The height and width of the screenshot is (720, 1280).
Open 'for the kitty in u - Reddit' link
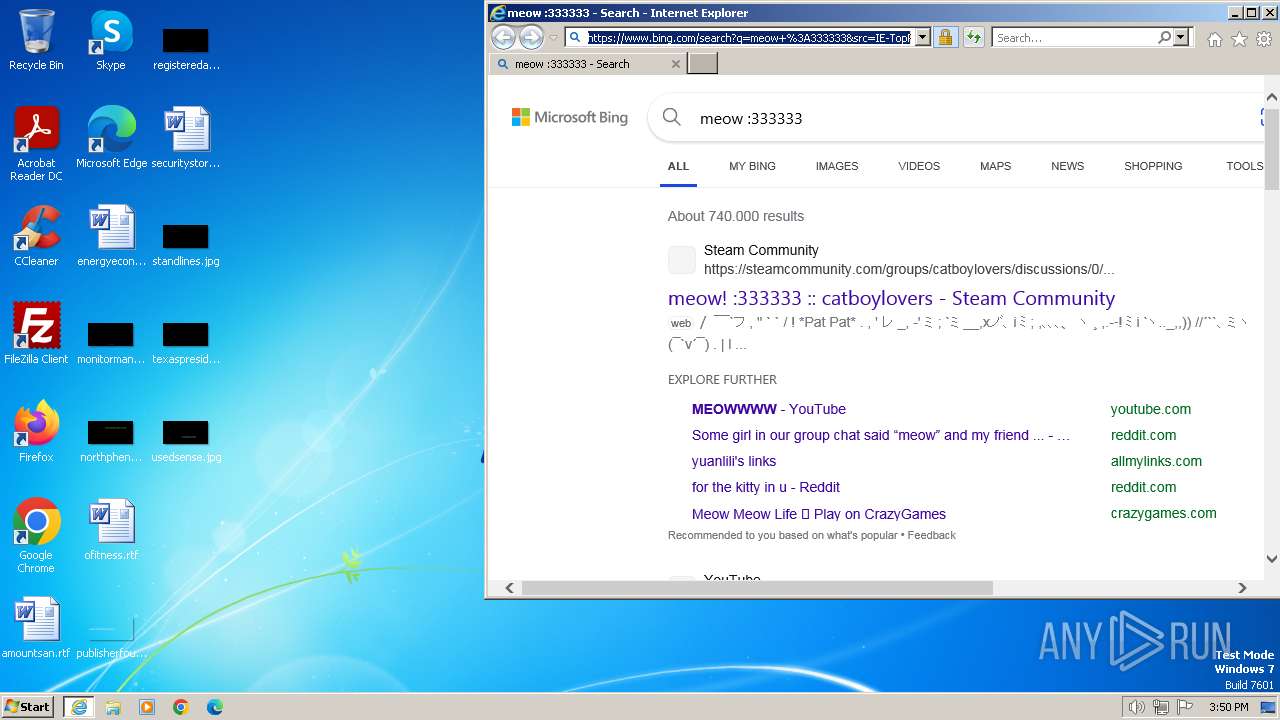coord(766,487)
